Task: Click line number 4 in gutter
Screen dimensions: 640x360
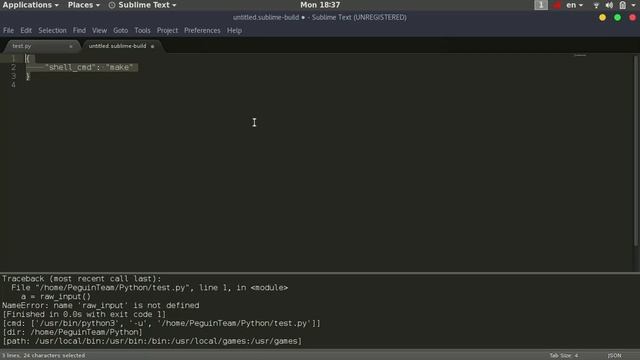Action: click(x=13, y=85)
